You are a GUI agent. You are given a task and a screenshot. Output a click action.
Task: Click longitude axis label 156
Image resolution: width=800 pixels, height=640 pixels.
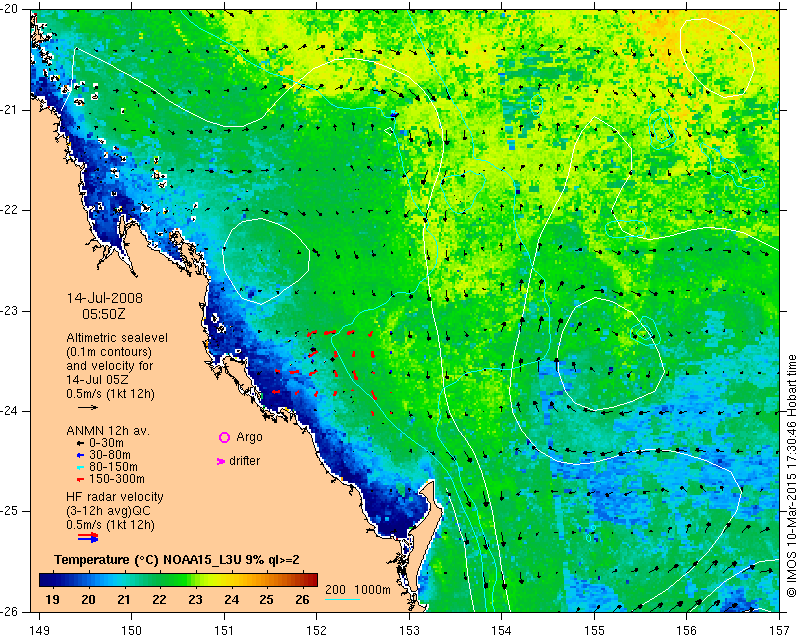[687, 631]
